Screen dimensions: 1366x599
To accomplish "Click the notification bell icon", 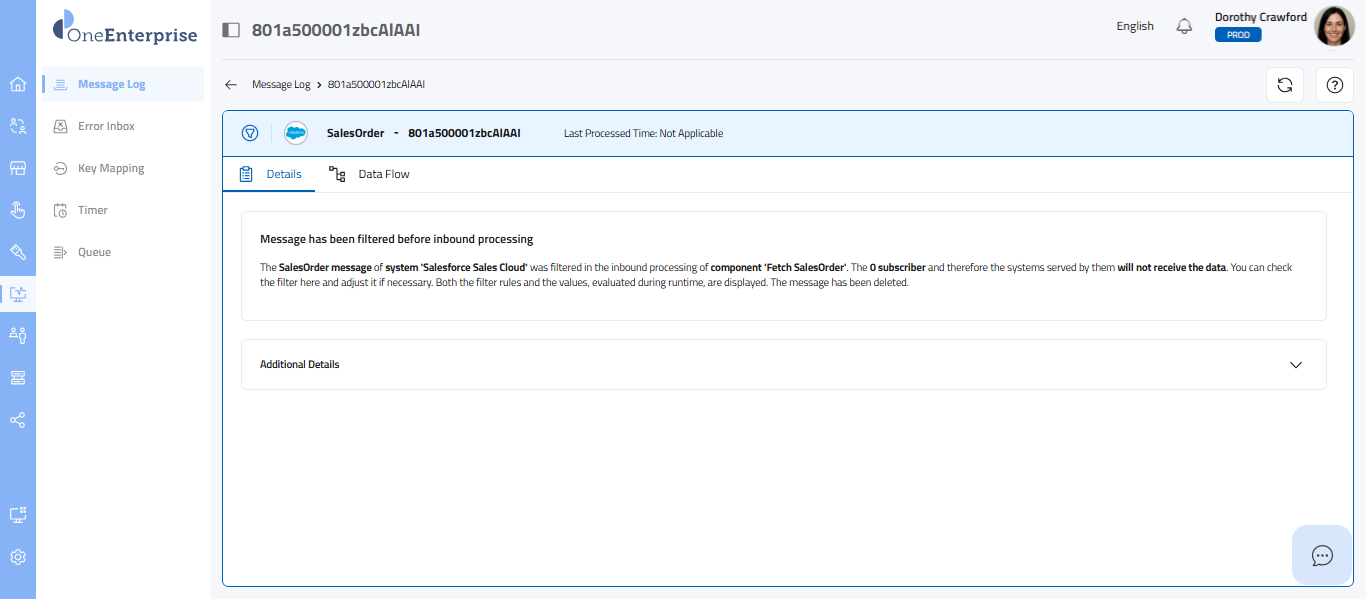I will point(1184,27).
